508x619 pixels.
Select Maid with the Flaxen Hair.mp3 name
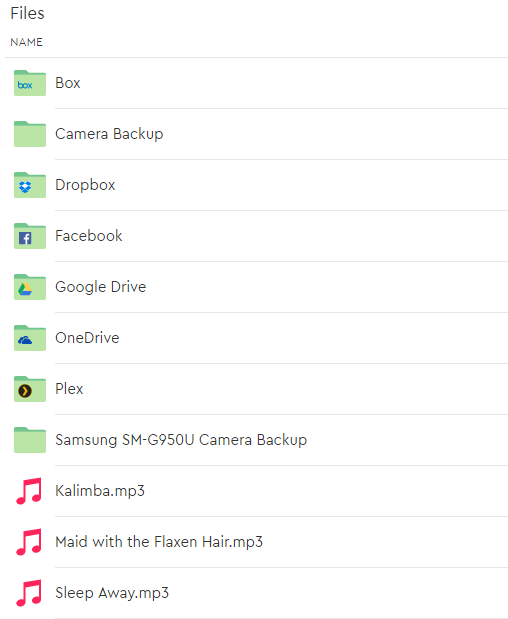point(159,542)
